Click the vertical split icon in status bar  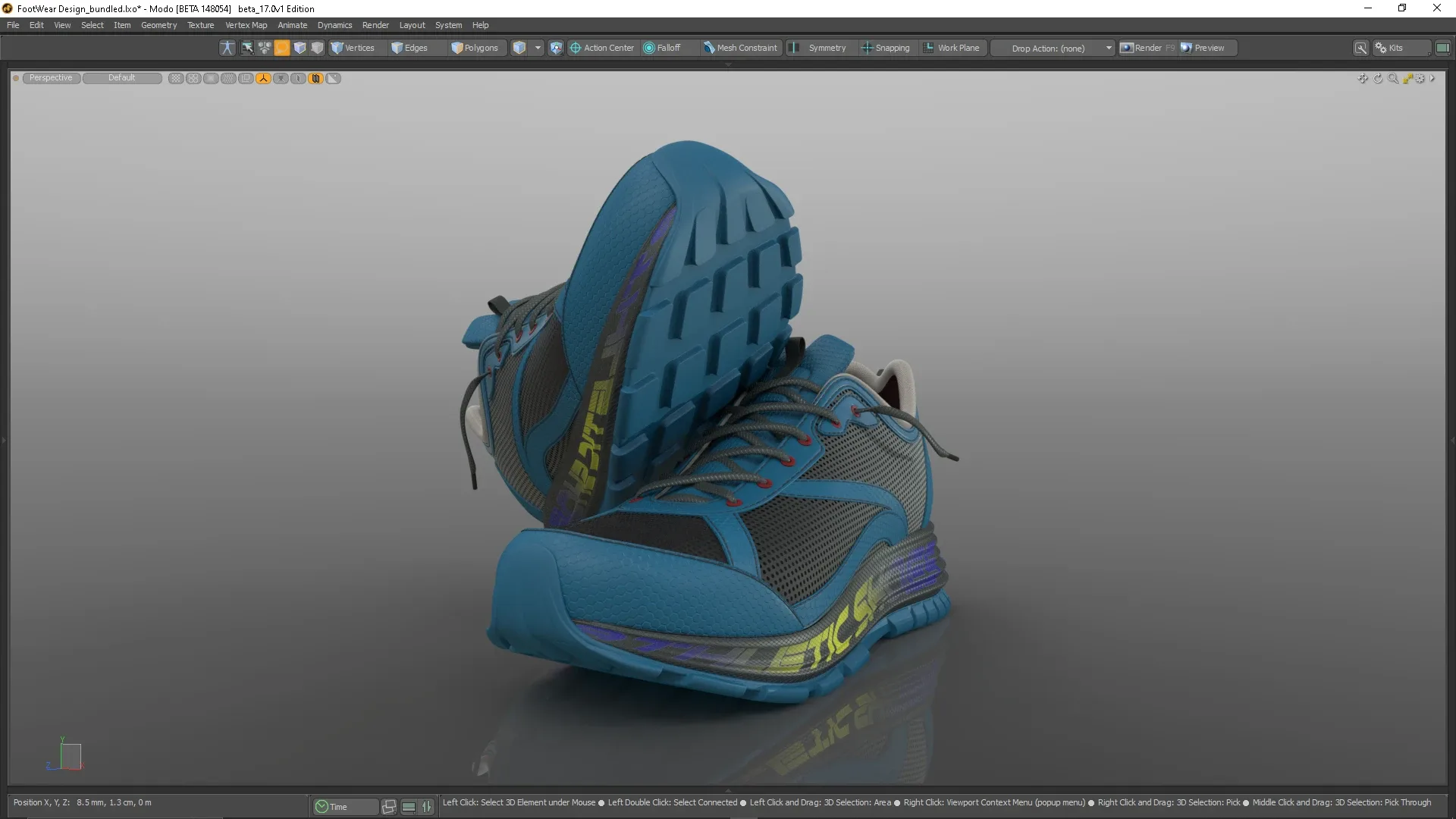427,807
